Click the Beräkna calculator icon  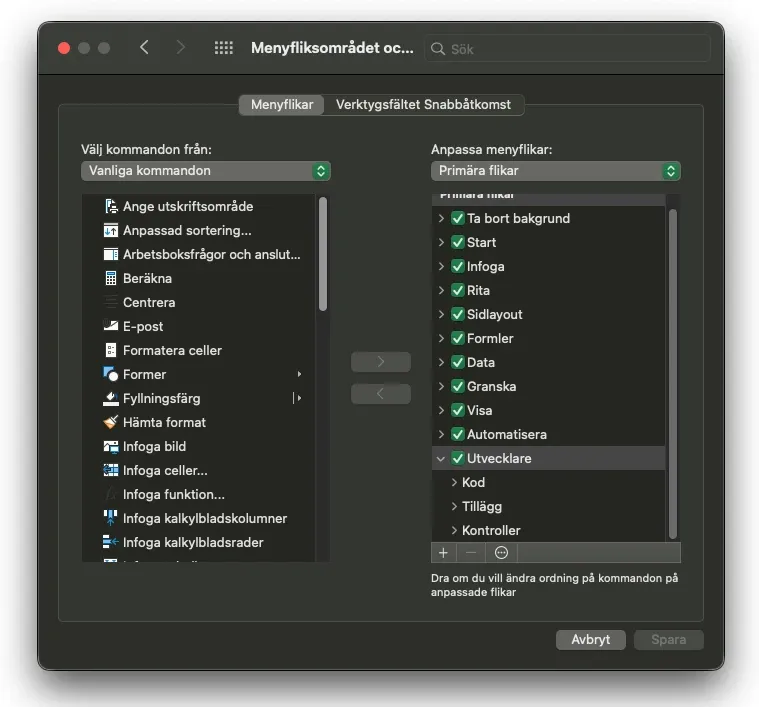111,278
